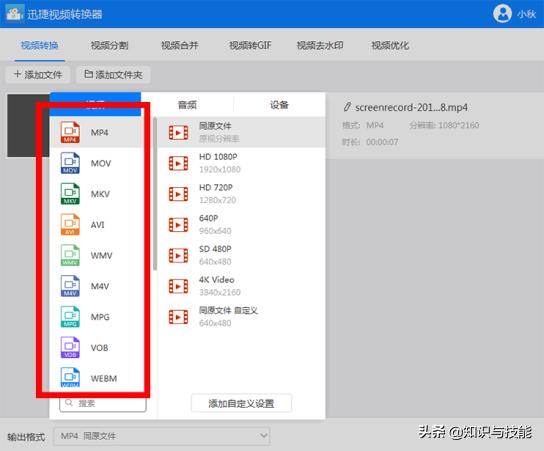
Task: Click the SD 480P label text
Action: (215, 249)
